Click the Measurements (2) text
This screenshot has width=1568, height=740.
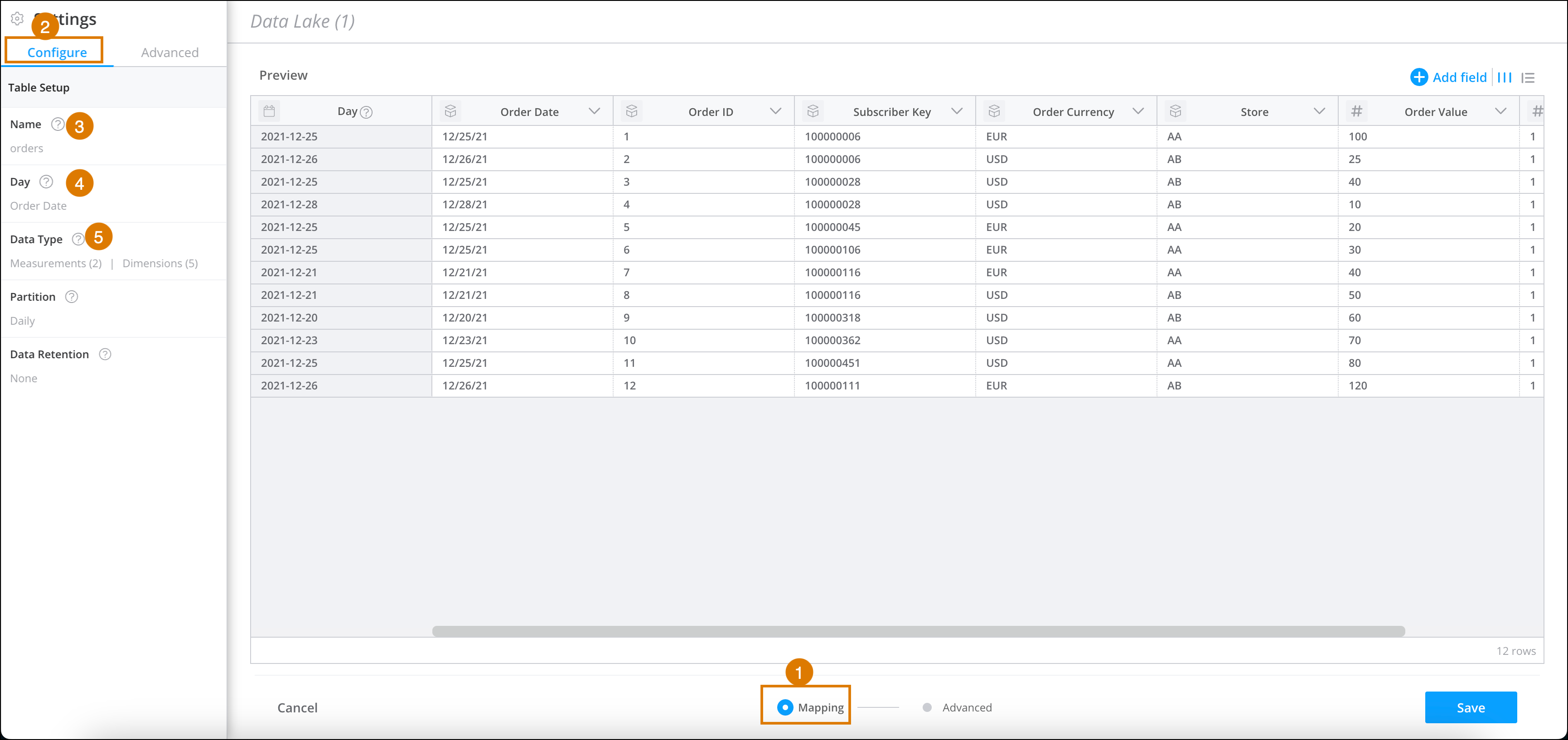pyautogui.click(x=56, y=263)
